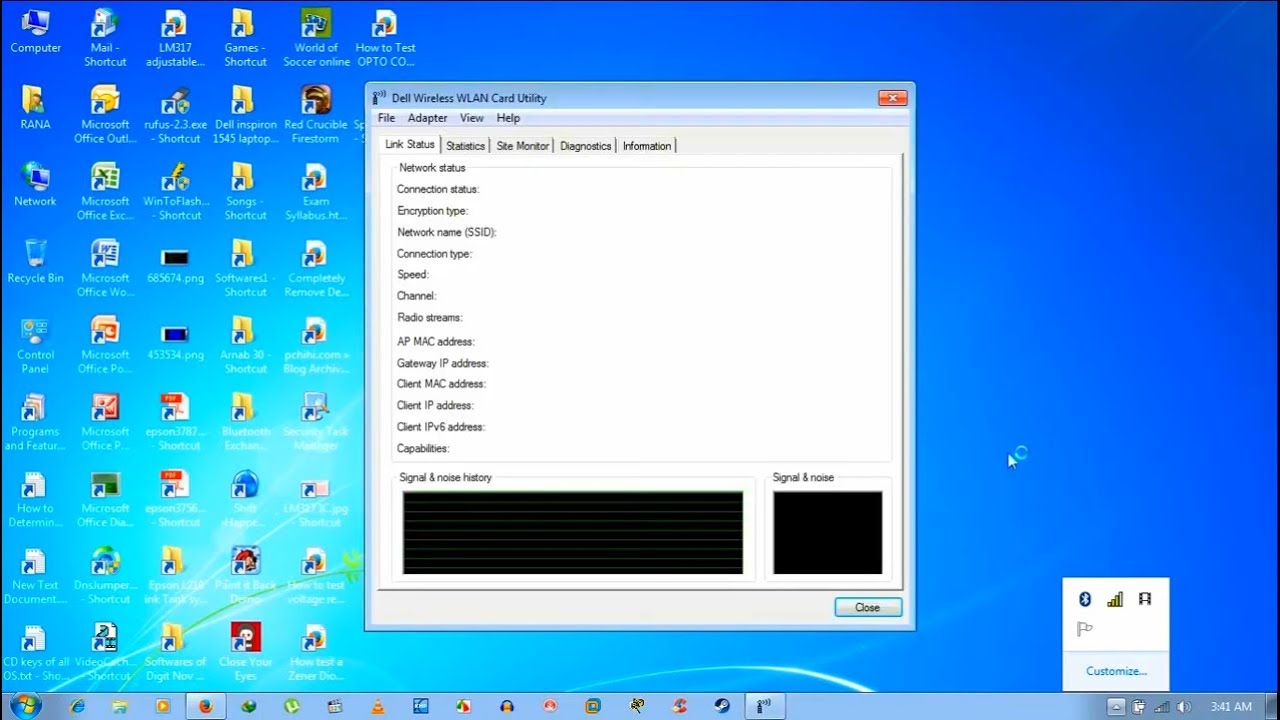This screenshot has width=1280, height=720.
Task: Click the Signal & noise black panel
Action: [x=827, y=533]
